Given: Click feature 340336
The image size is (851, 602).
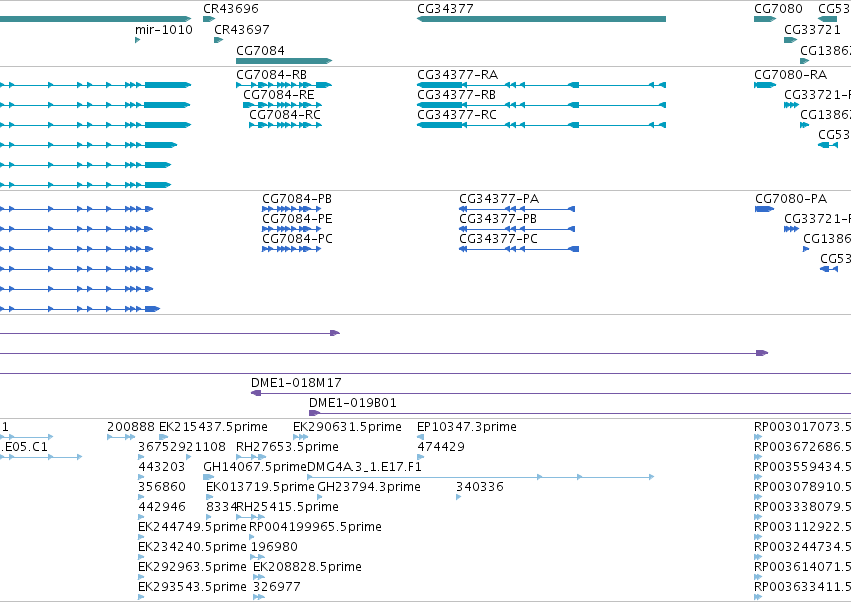Looking at the screenshot, I should [480, 487].
